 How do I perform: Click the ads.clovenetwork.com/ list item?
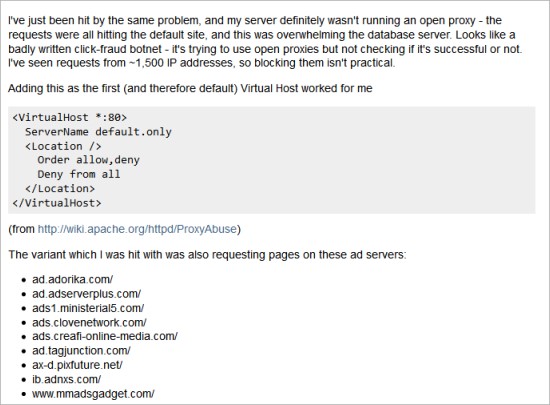tap(89, 323)
